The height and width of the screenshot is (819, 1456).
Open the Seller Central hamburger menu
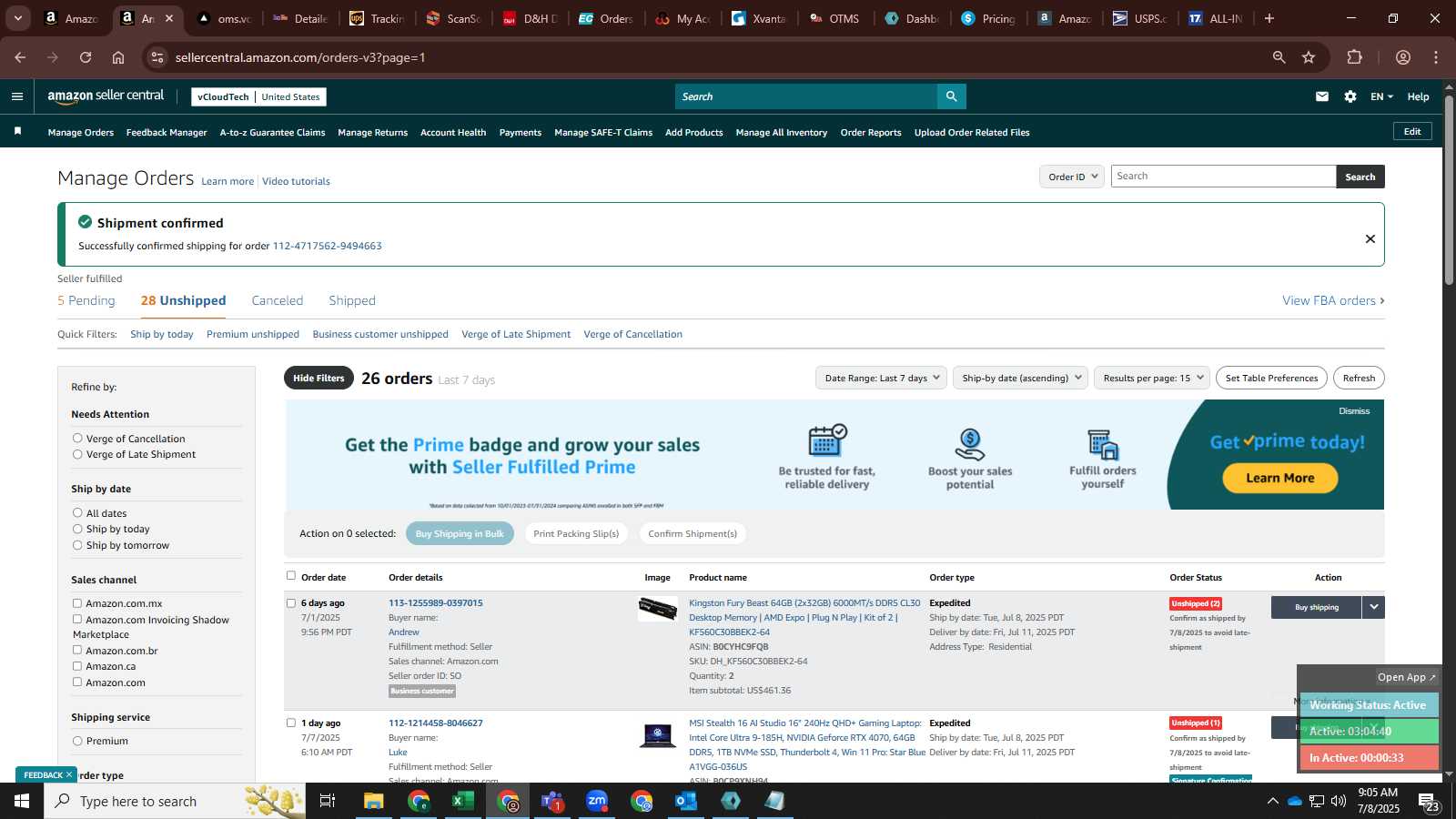pos(17,96)
